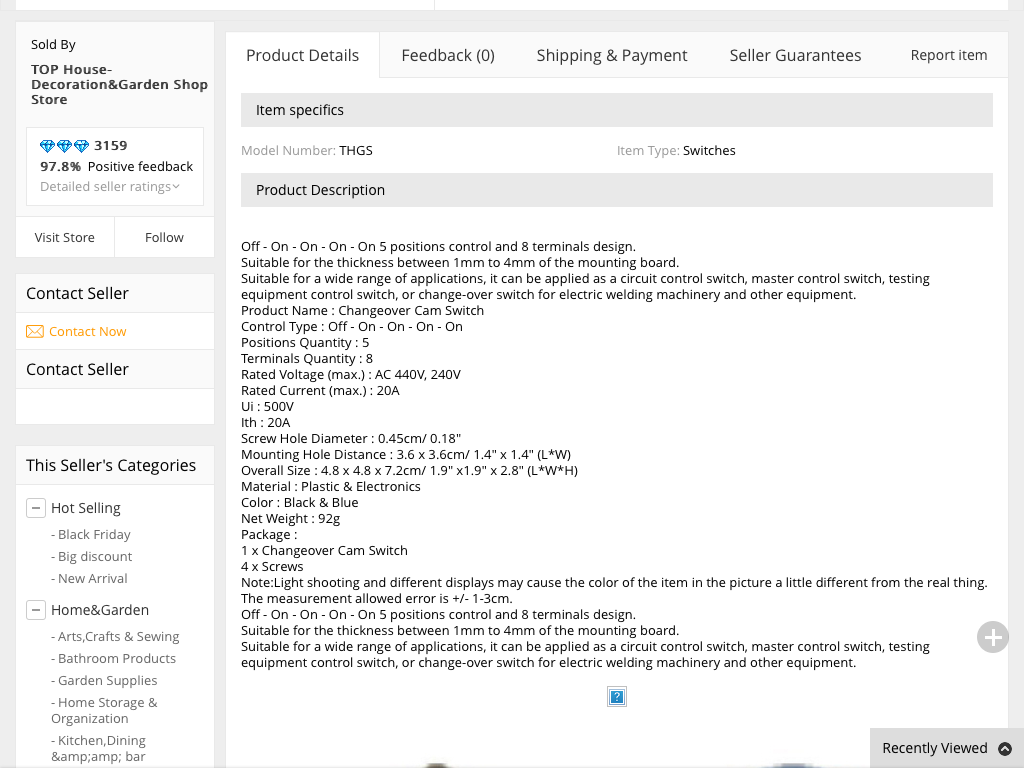Switch to the Feedback (0) tab
Viewport: 1024px width, 768px height.
(x=448, y=56)
